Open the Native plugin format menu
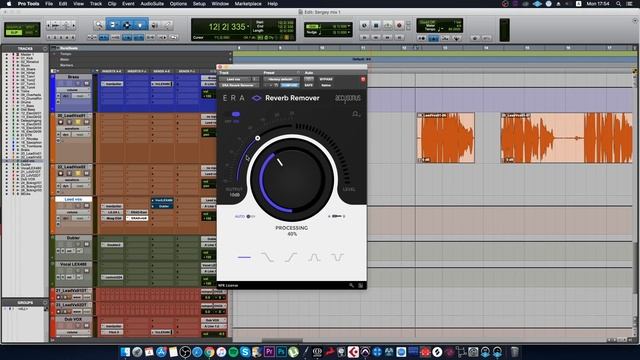 326,85
